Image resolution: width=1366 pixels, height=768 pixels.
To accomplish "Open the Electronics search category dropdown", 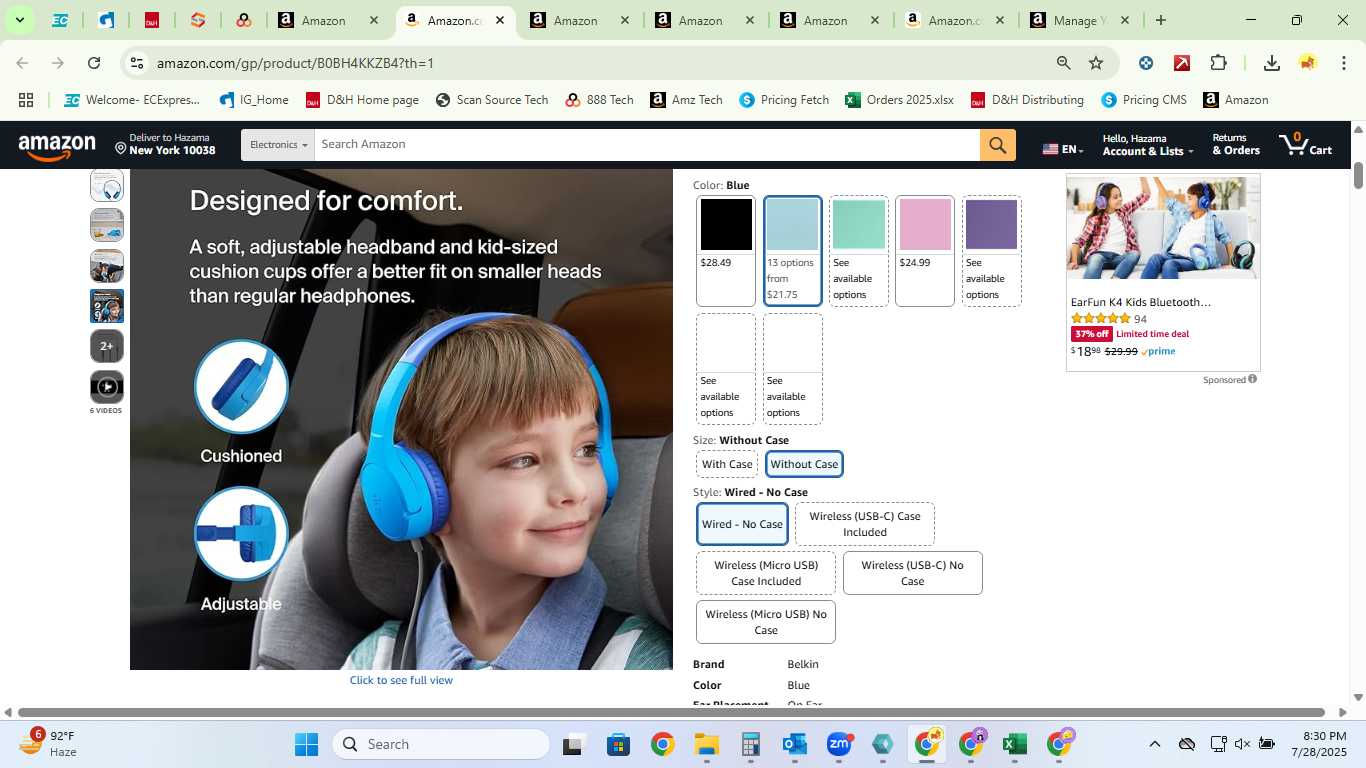I will [278, 145].
